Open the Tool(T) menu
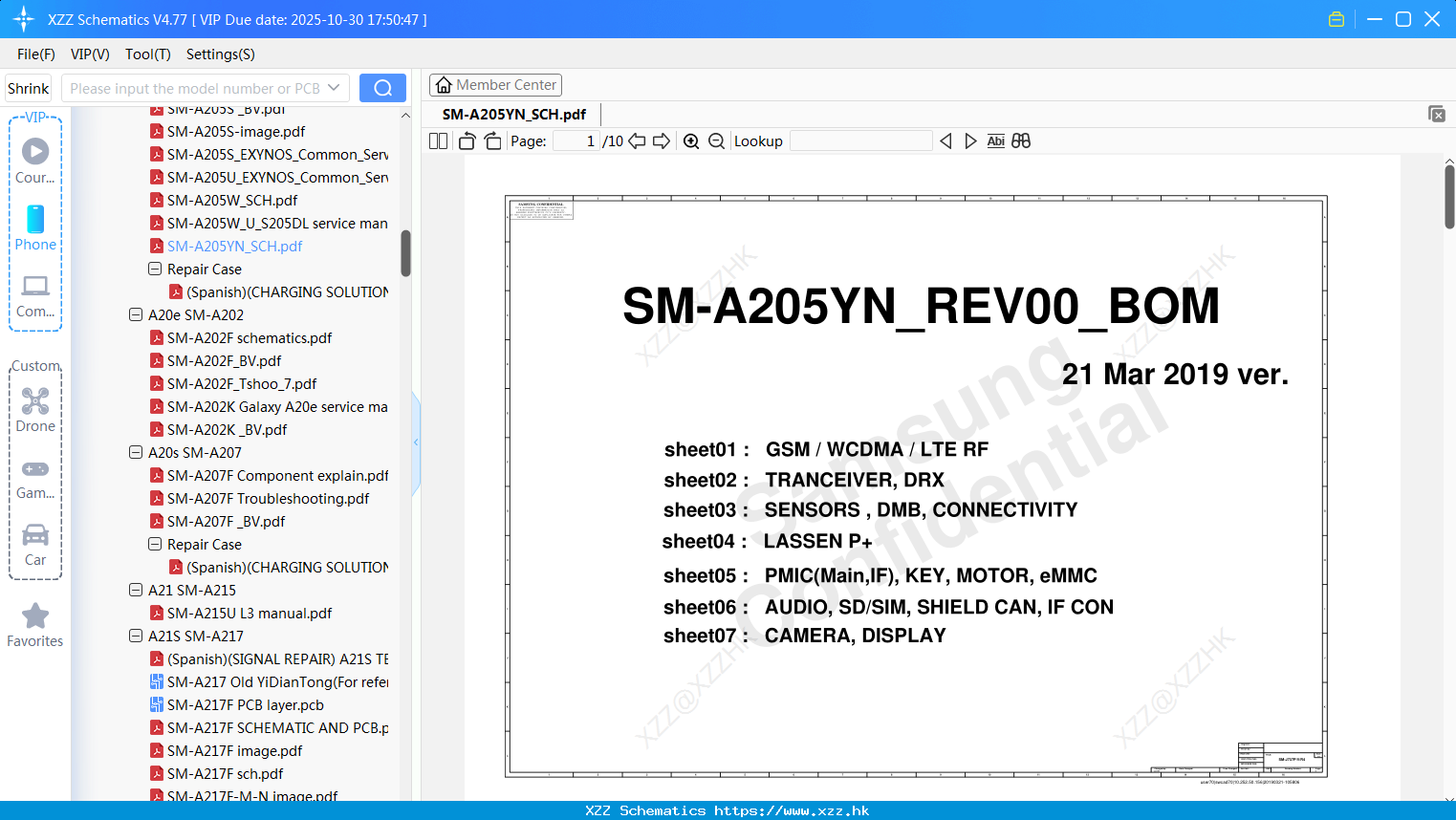This screenshot has width=1456, height=820. coord(148,54)
